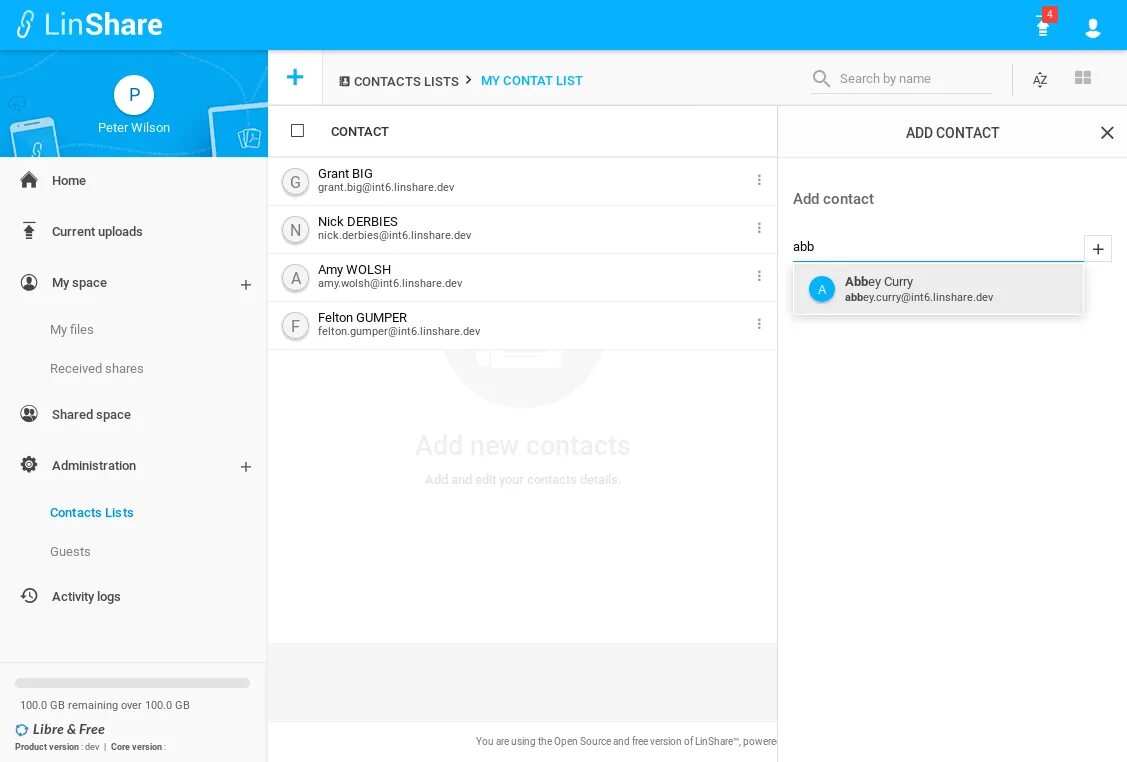The width and height of the screenshot is (1127, 762).
Task: Click Felton GUMPER's avatar circle
Action: click(295, 326)
